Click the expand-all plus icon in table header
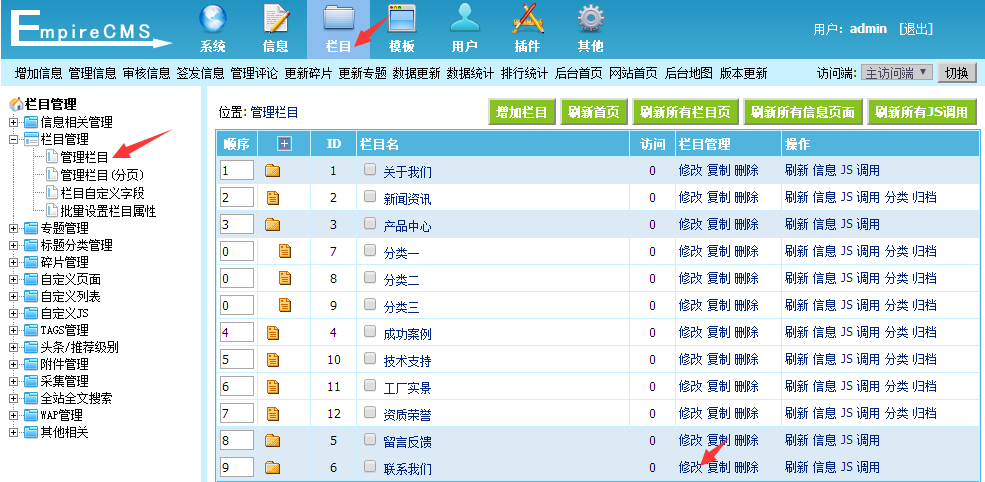The image size is (985, 482). (284, 144)
